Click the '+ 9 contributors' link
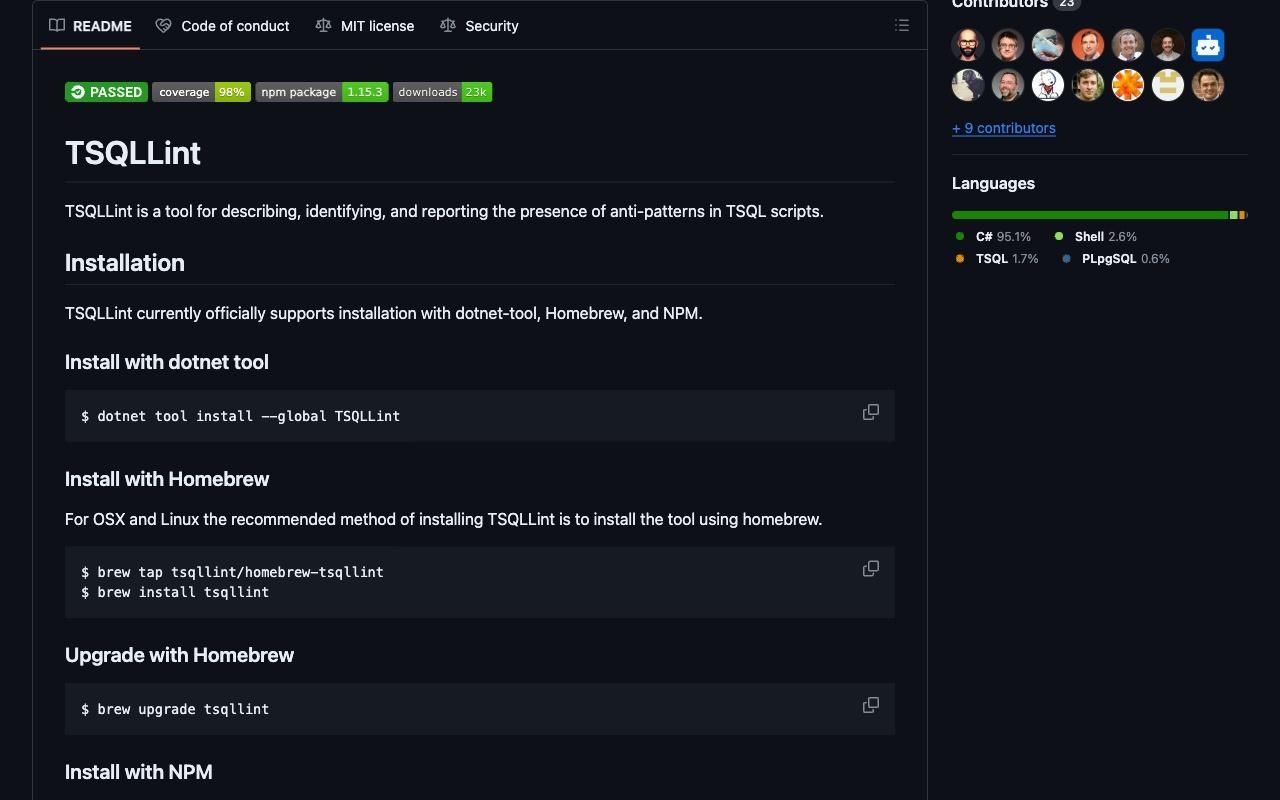This screenshot has height=800, width=1280. pos(1004,128)
